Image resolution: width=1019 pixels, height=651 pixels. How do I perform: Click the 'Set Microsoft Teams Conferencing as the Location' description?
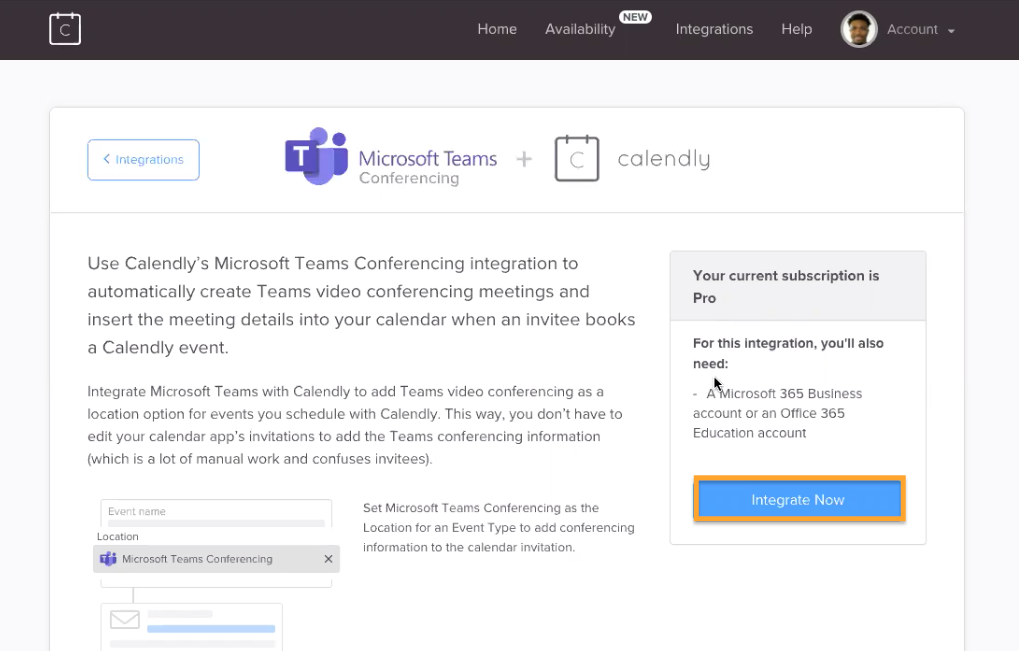(x=498, y=528)
